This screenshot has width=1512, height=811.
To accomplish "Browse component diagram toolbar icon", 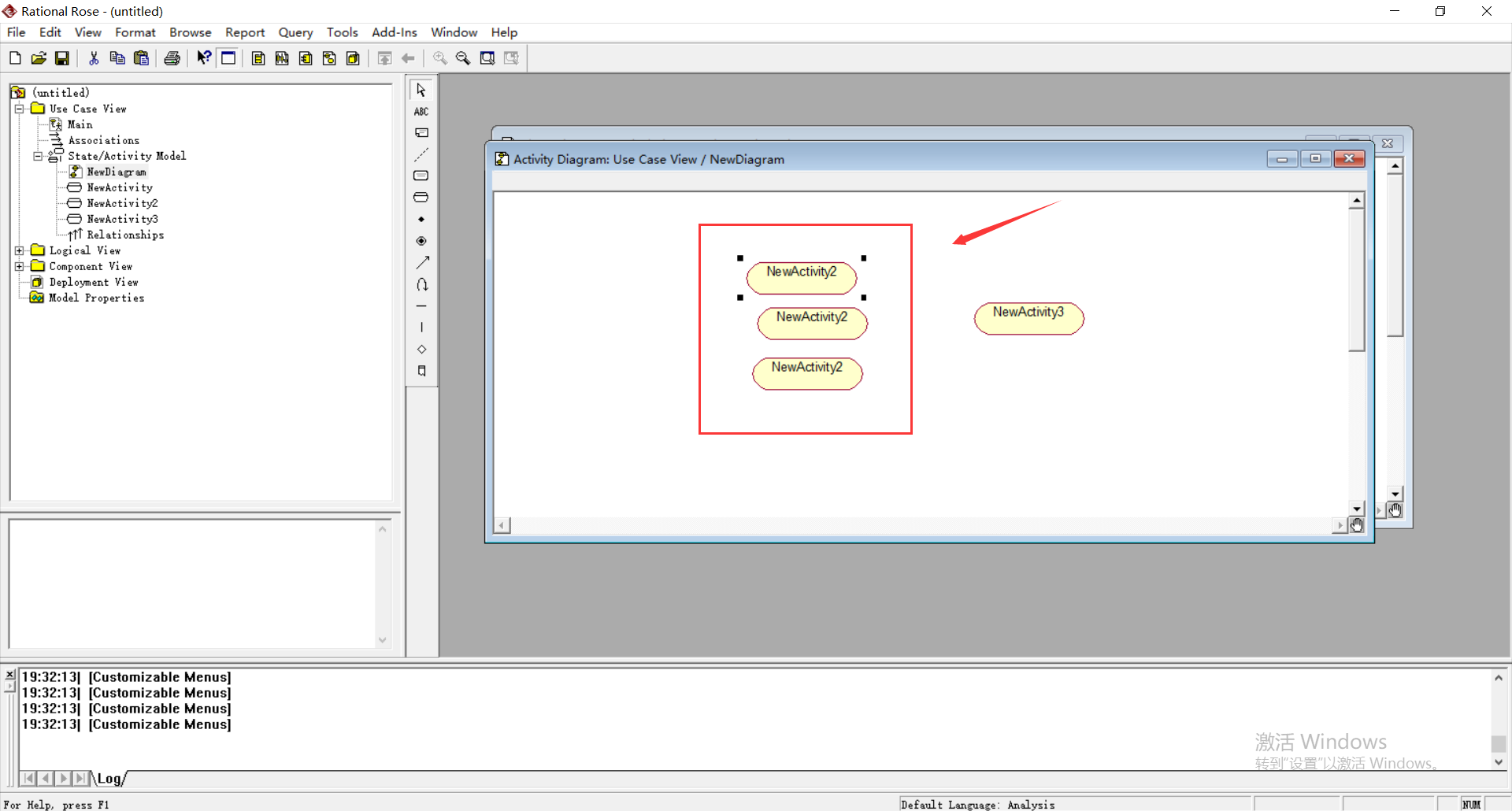I will [306, 58].
